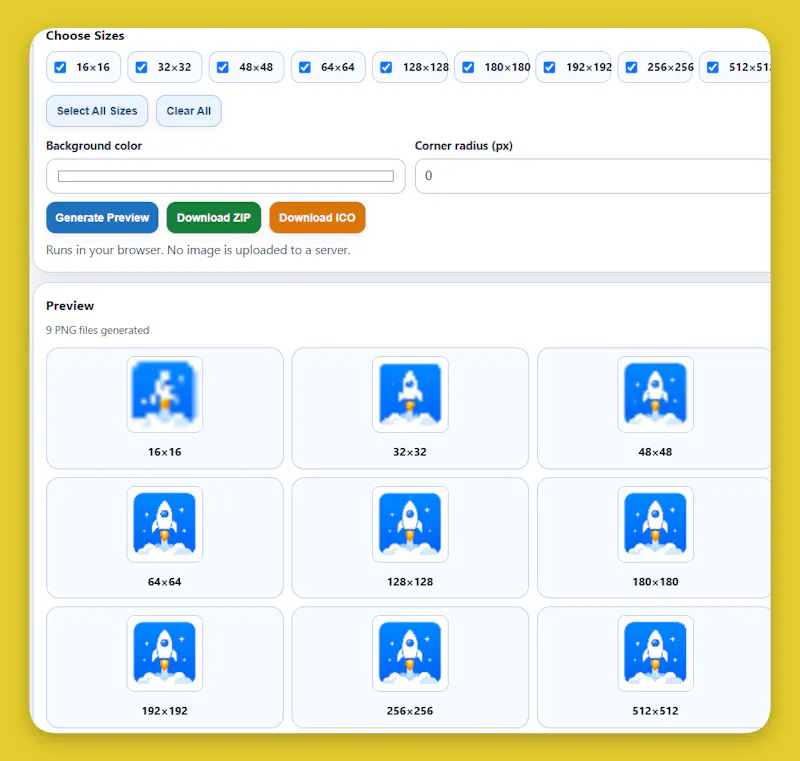This screenshot has height=761, width=800.
Task: Open the 192×192 rocket preview thumbnail
Action: (165, 653)
